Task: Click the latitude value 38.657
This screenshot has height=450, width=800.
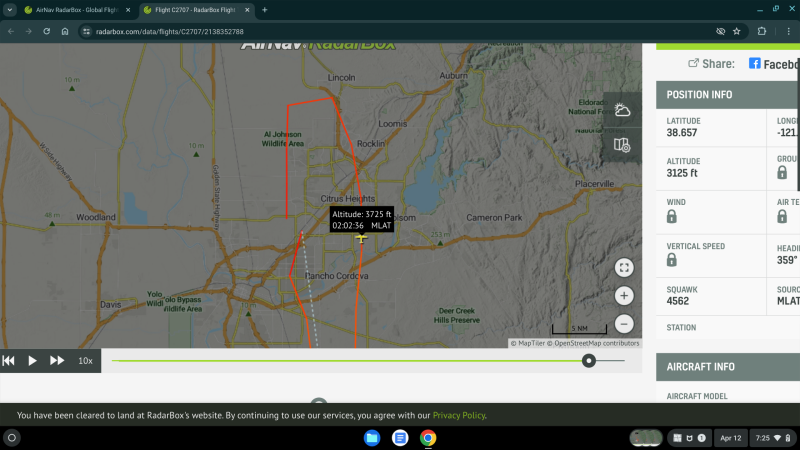Action: pyautogui.click(x=682, y=133)
